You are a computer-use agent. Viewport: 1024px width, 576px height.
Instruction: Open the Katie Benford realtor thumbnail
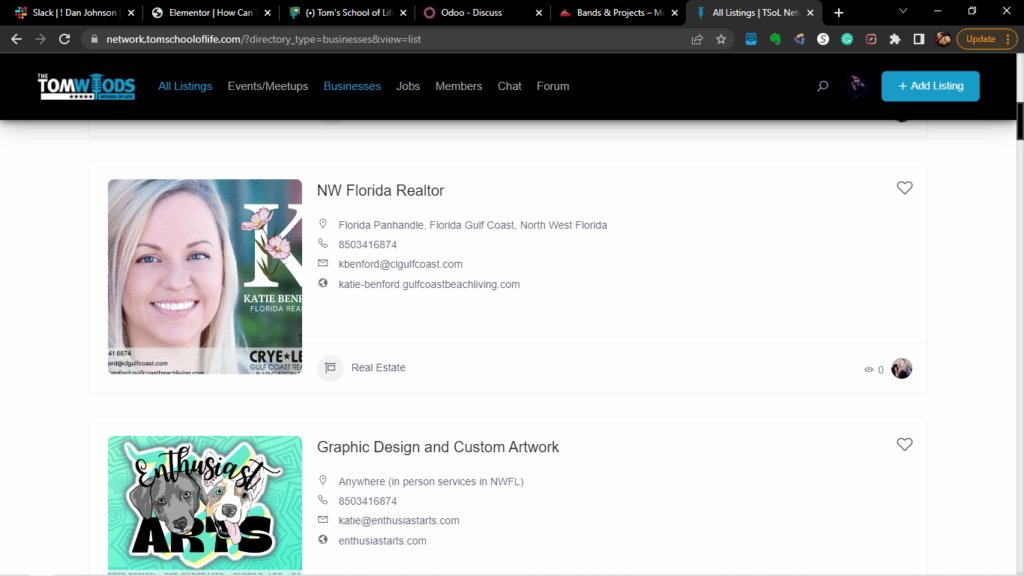click(205, 276)
